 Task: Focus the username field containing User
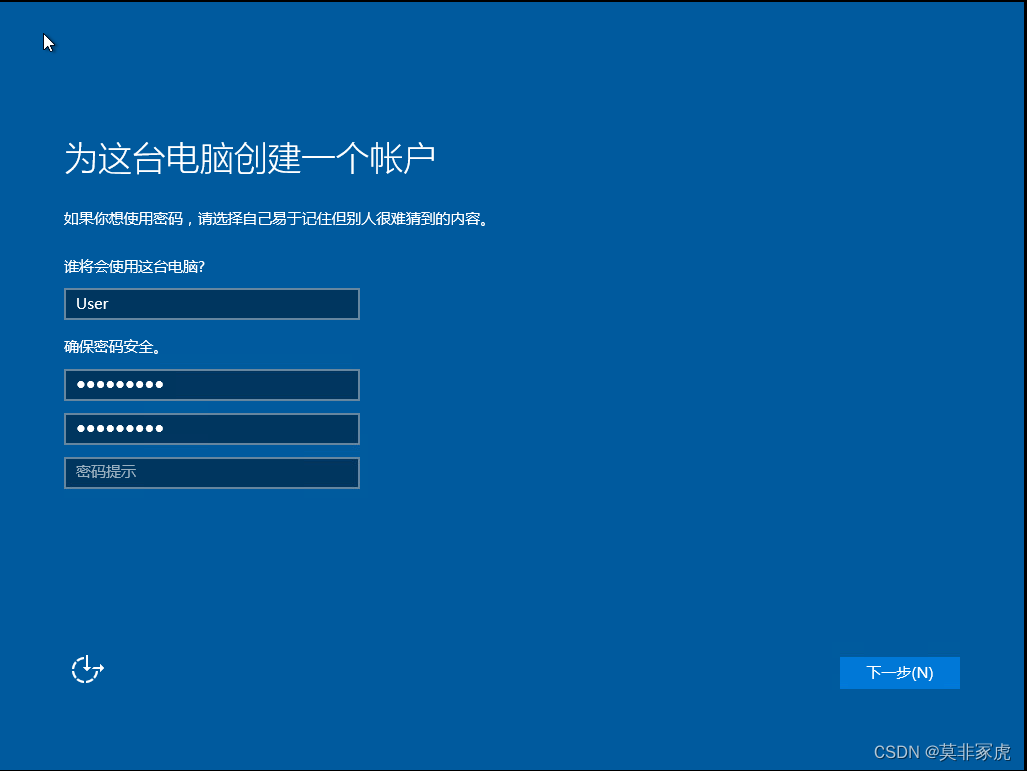click(x=212, y=304)
